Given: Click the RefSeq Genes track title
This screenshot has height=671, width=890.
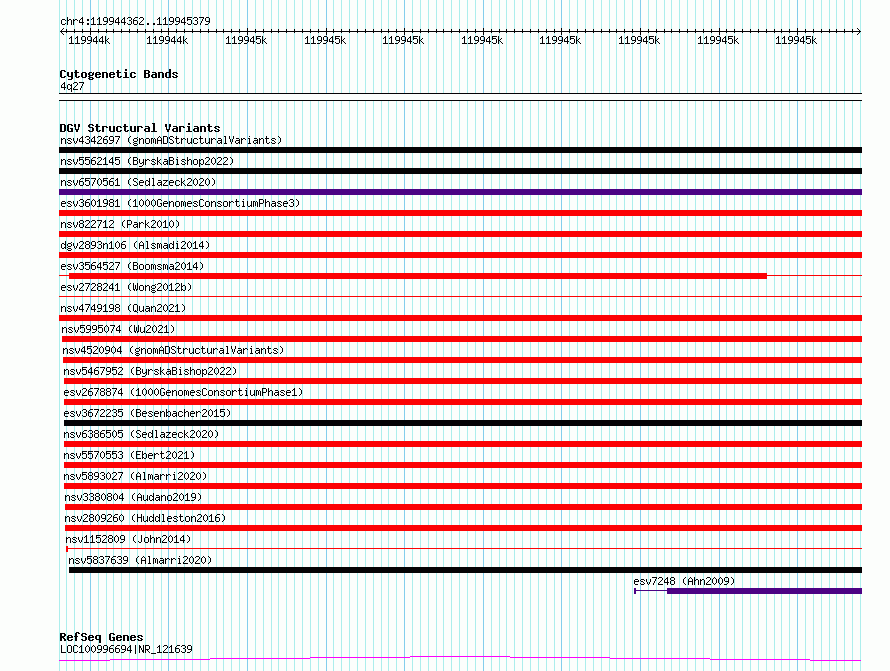Looking at the screenshot, I should 101,637.
